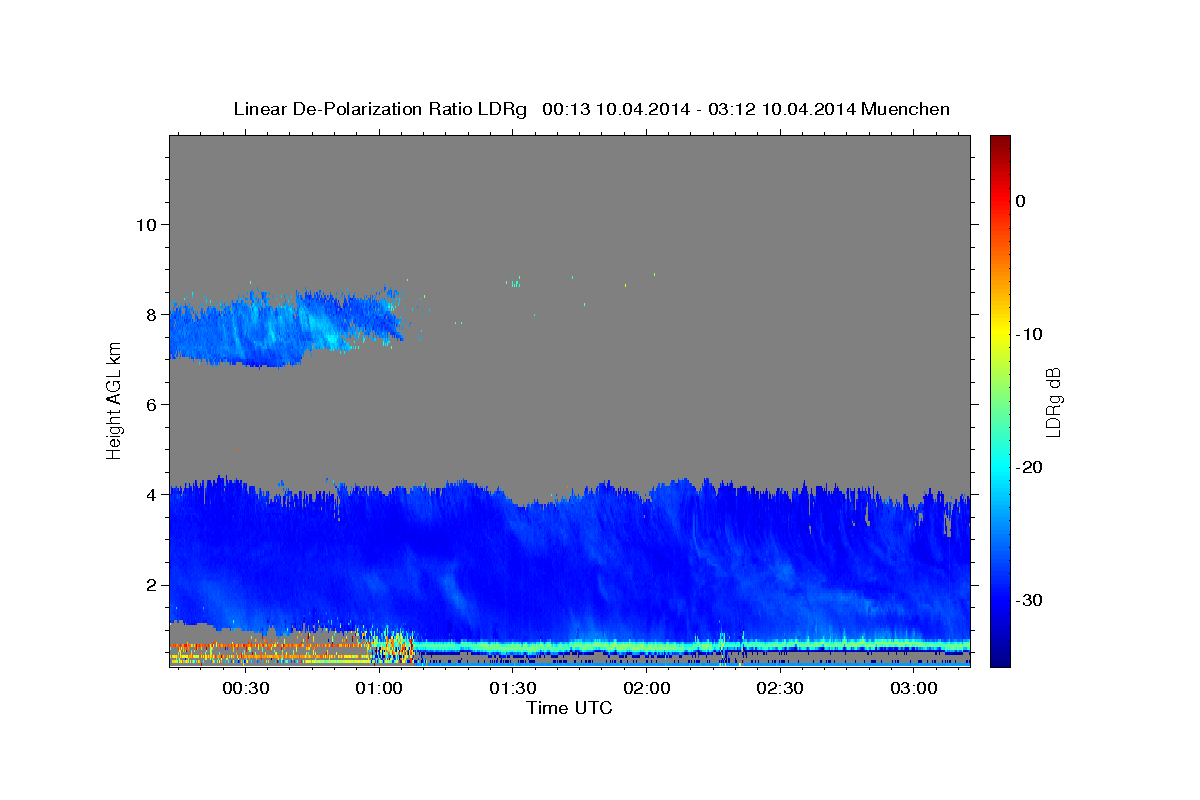Click the 'Time UTC' axis label

(569, 708)
